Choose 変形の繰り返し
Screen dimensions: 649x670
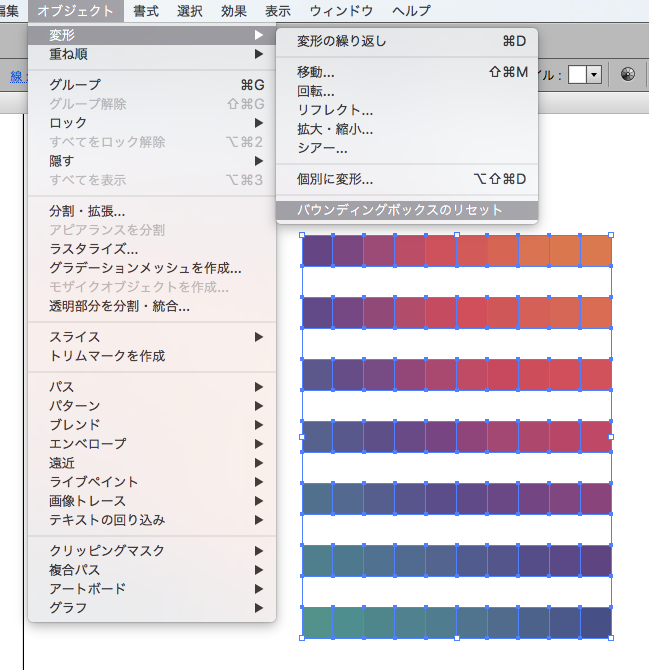(407, 41)
